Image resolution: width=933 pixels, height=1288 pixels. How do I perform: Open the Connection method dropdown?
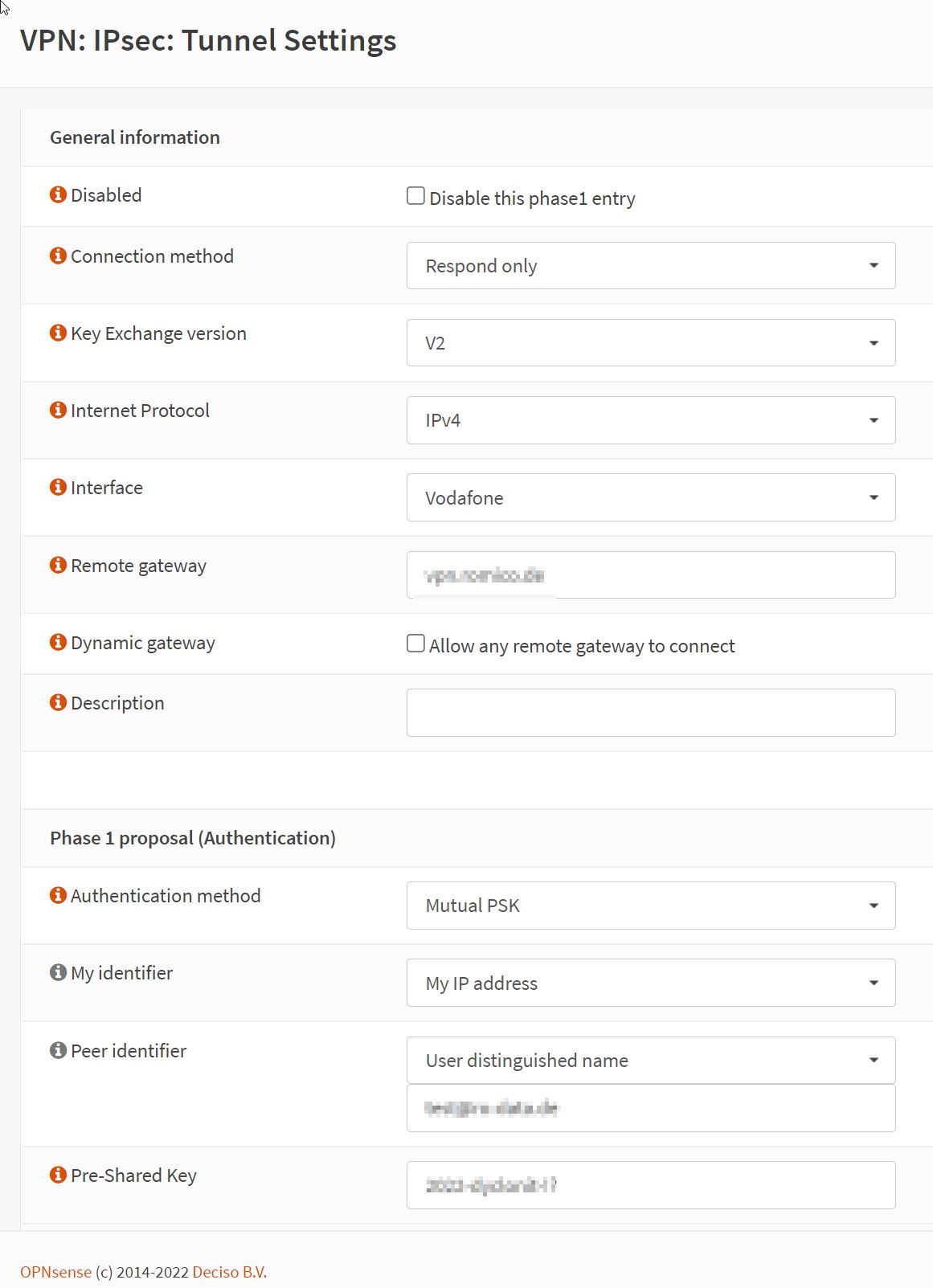pos(651,266)
